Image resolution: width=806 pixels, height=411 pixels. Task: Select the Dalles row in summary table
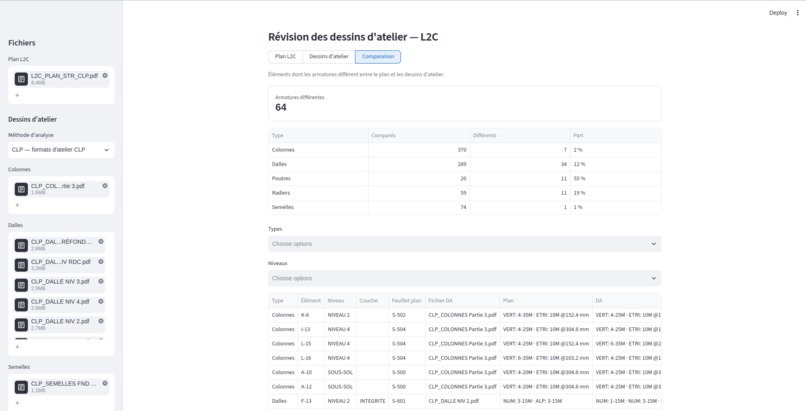465,164
